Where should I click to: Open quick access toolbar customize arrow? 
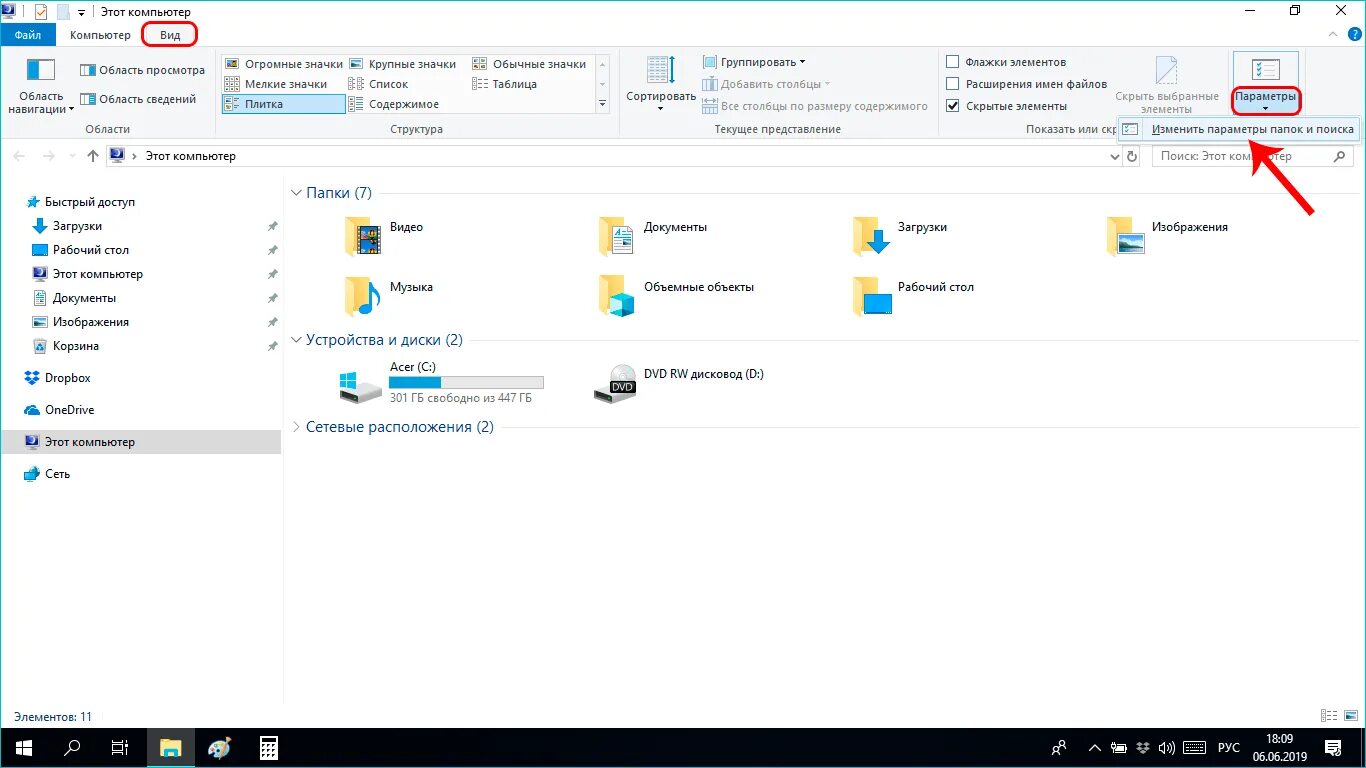(x=81, y=12)
